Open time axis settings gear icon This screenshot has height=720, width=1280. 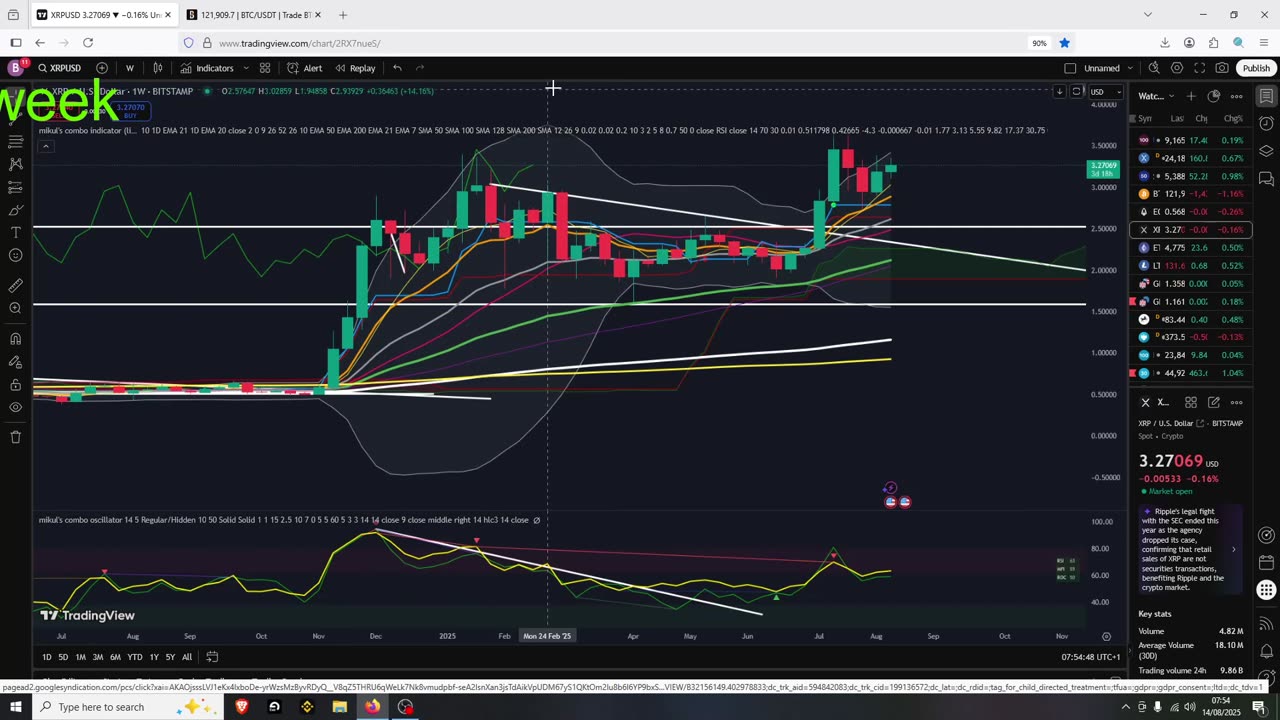click(x=1106, y=636)
